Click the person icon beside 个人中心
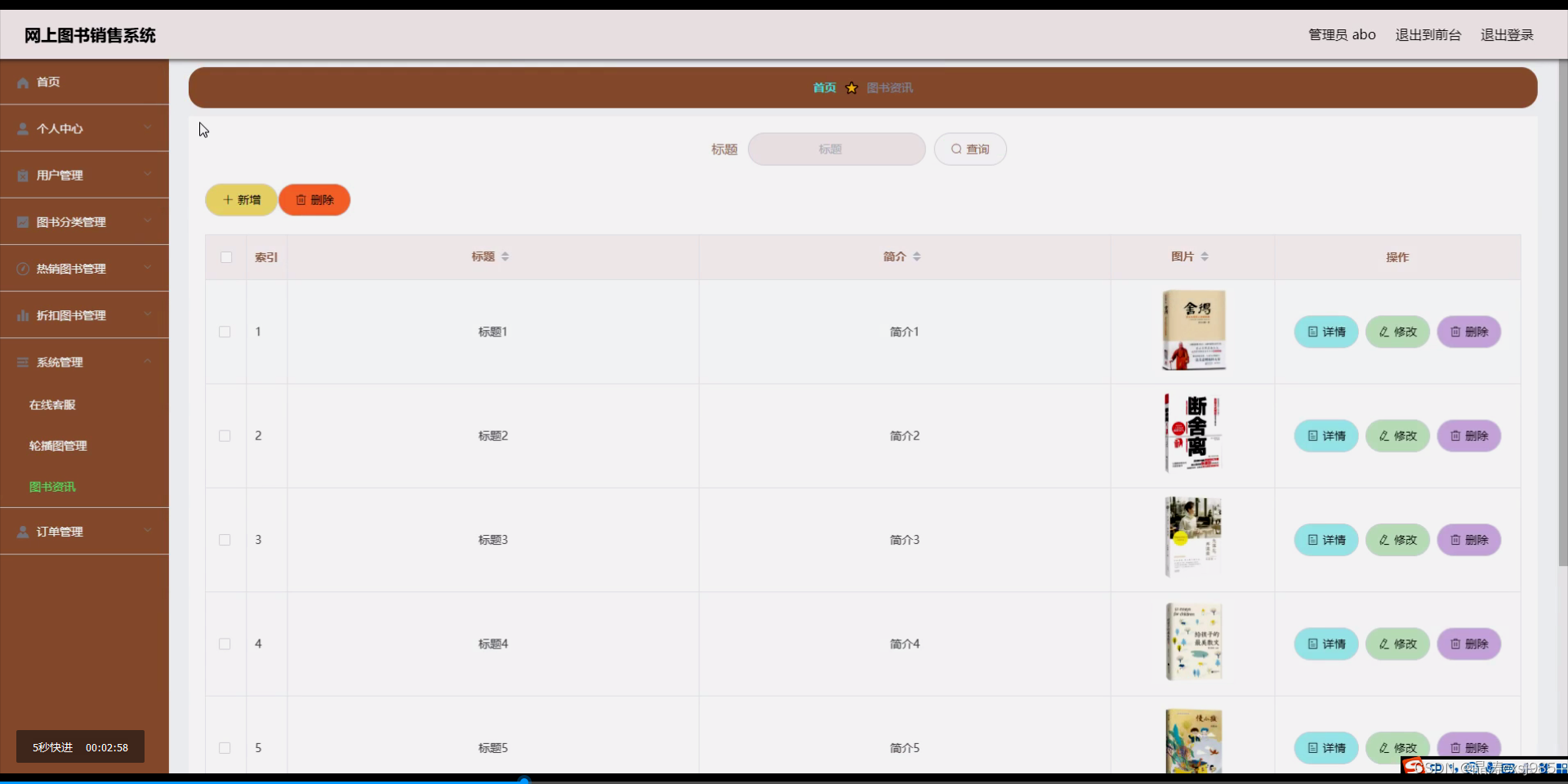1568x784 pixels. 23,129
